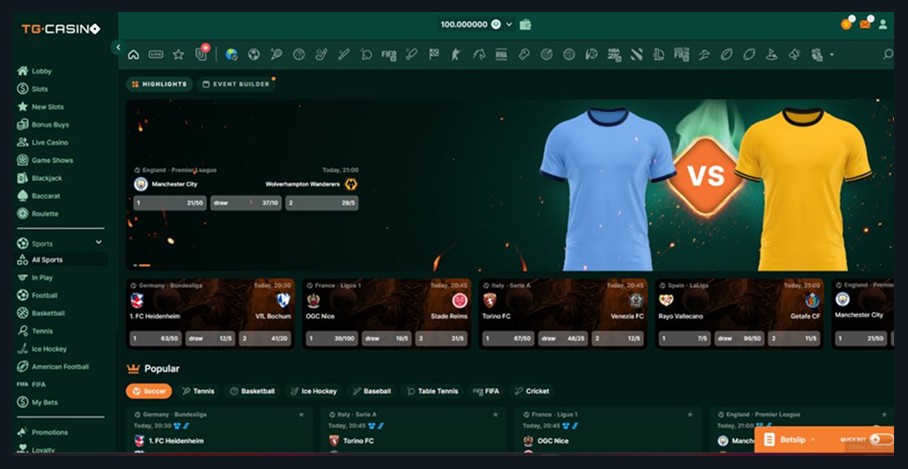Open the search magnifier icon

pyautogui.click(x=887, y=54)
